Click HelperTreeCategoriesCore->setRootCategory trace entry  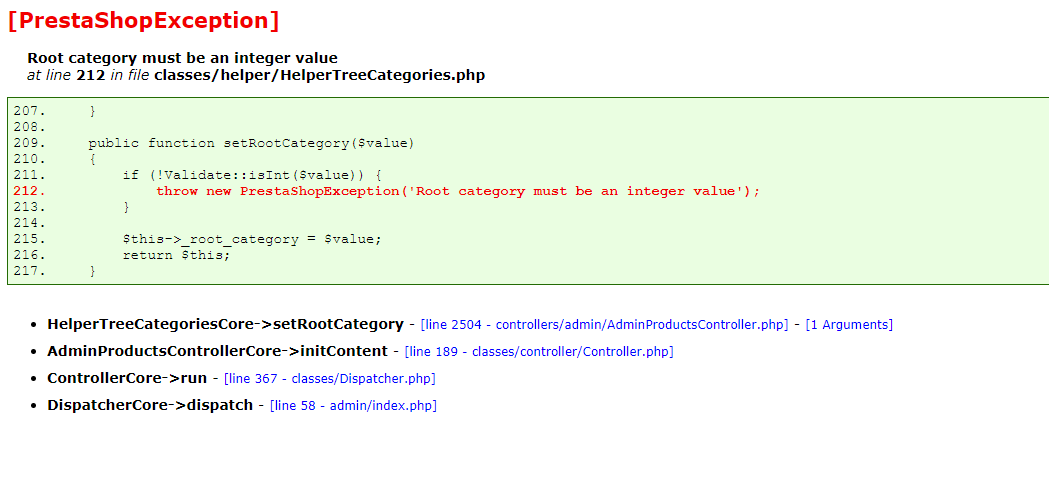tap(225, 324)
